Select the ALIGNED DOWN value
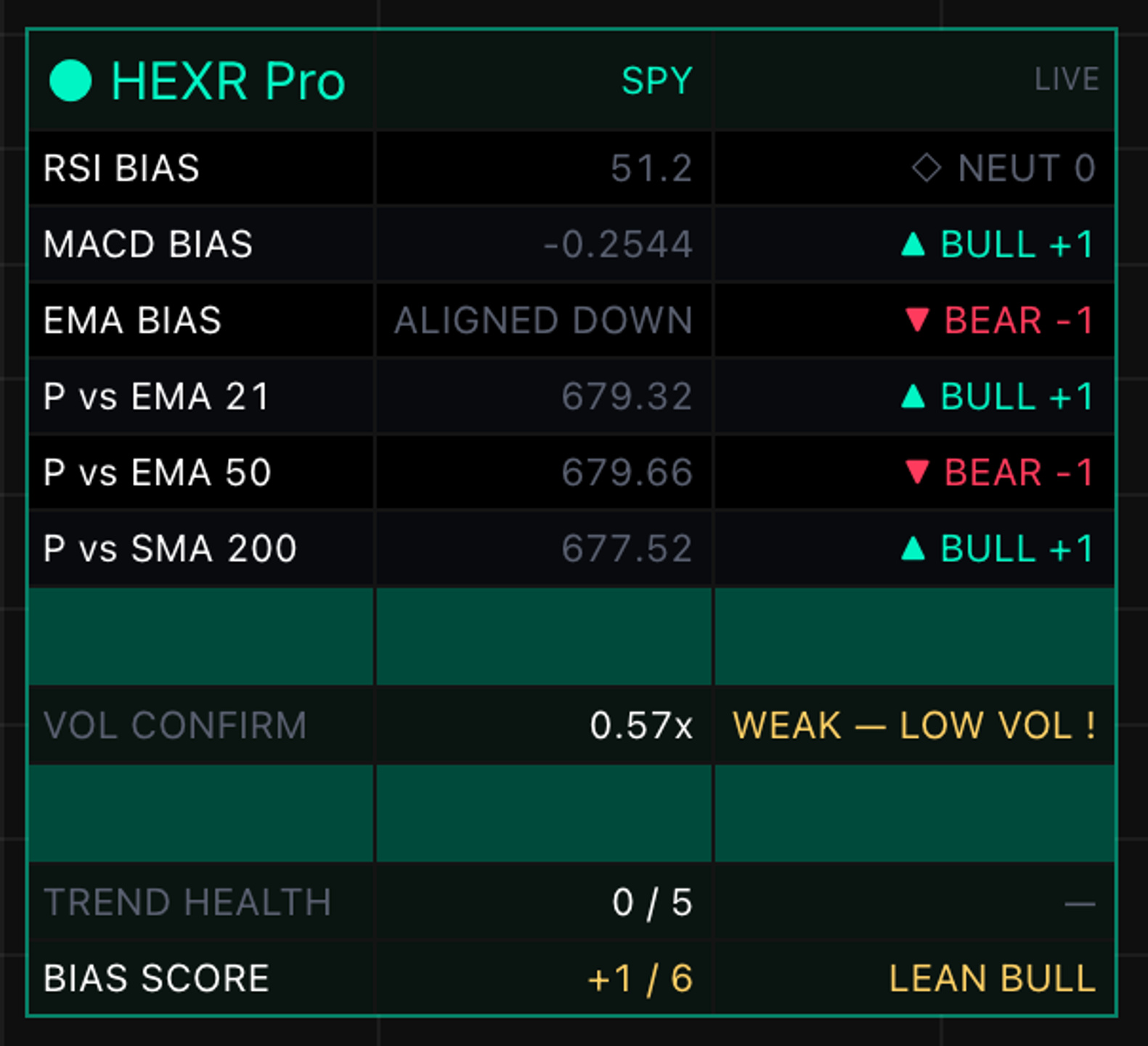Screen dimensions: 1148x1046 coord(543,320)
